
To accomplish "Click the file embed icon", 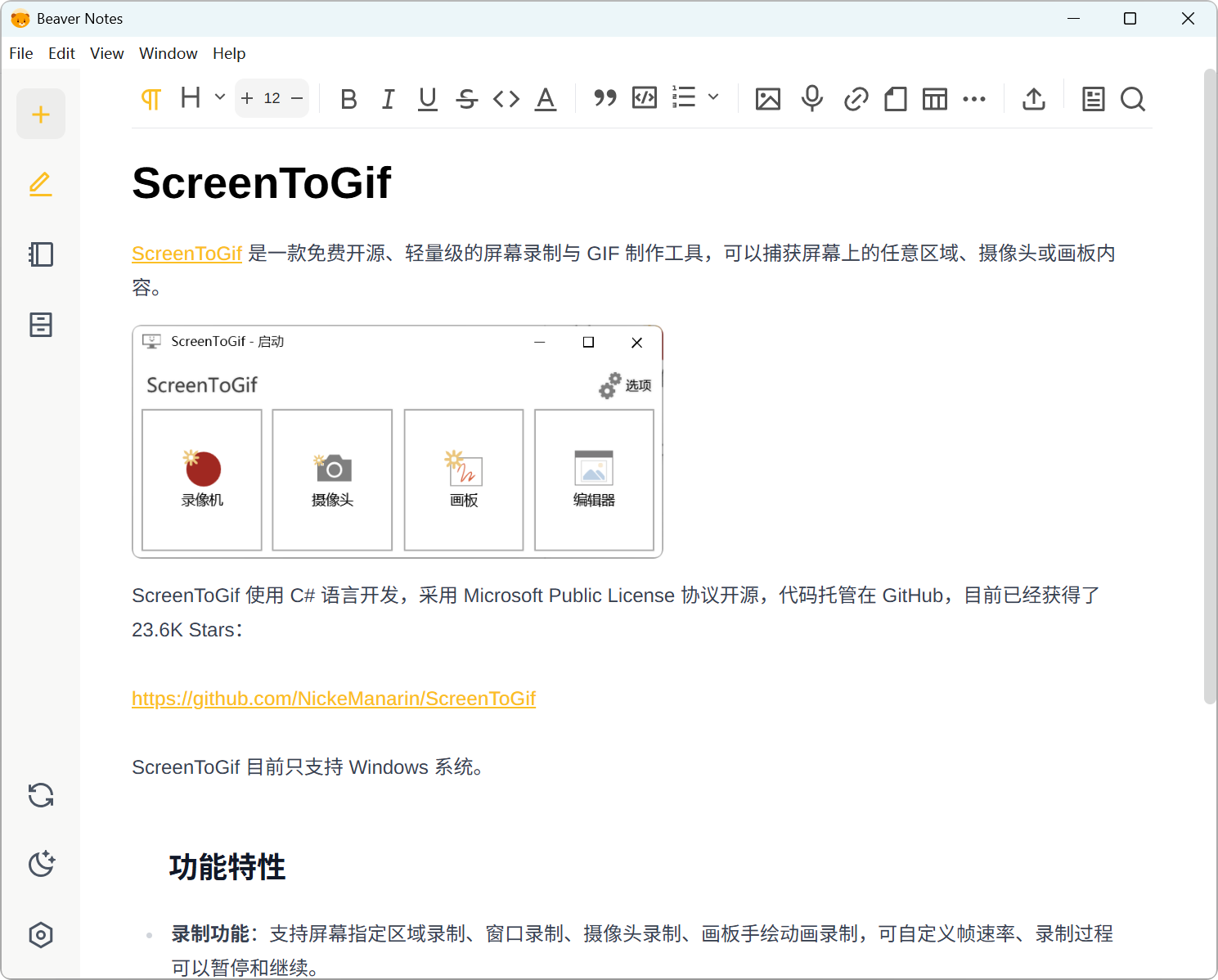I will tap(896, 99).
